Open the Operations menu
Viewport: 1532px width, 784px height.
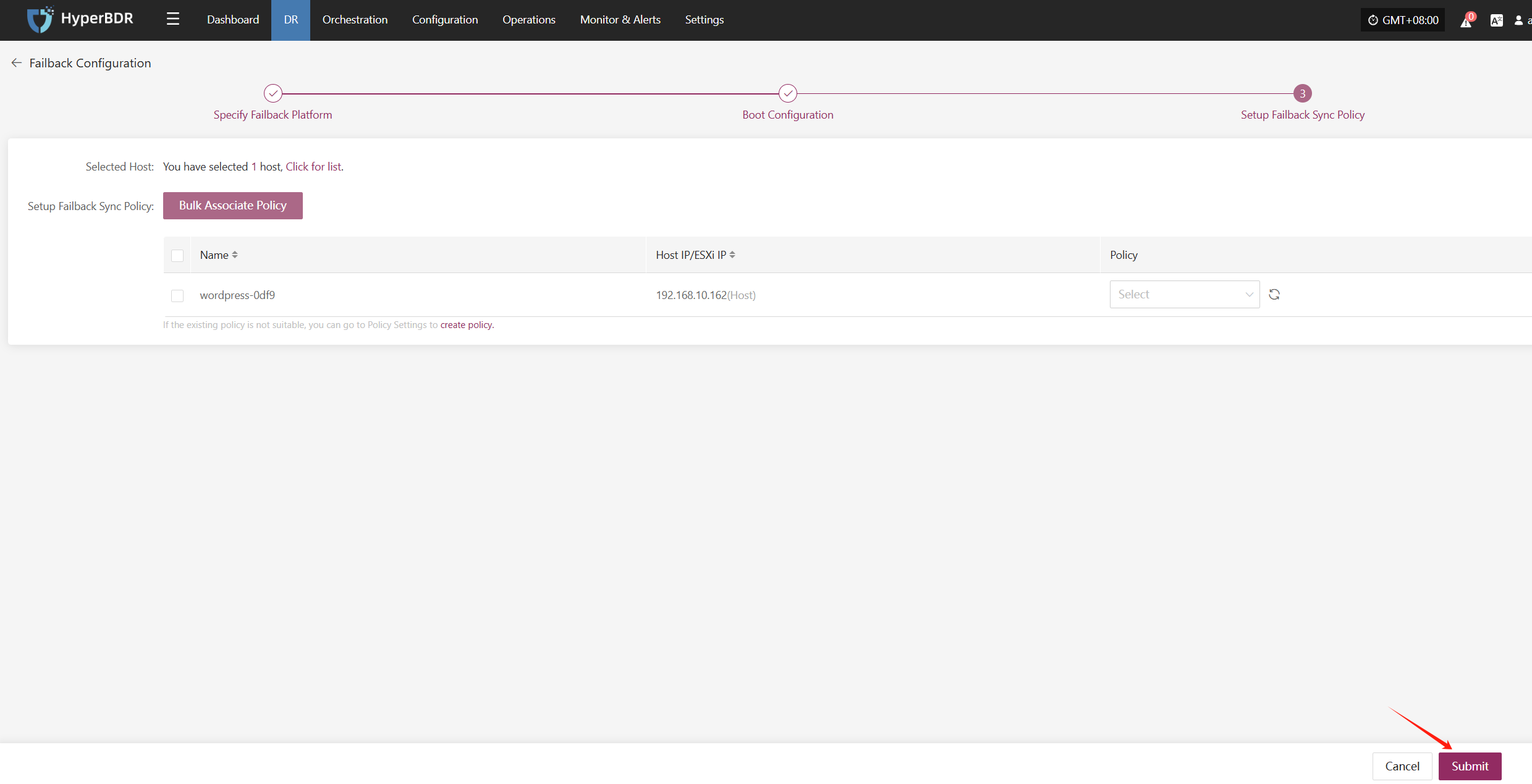click(529, 20)
